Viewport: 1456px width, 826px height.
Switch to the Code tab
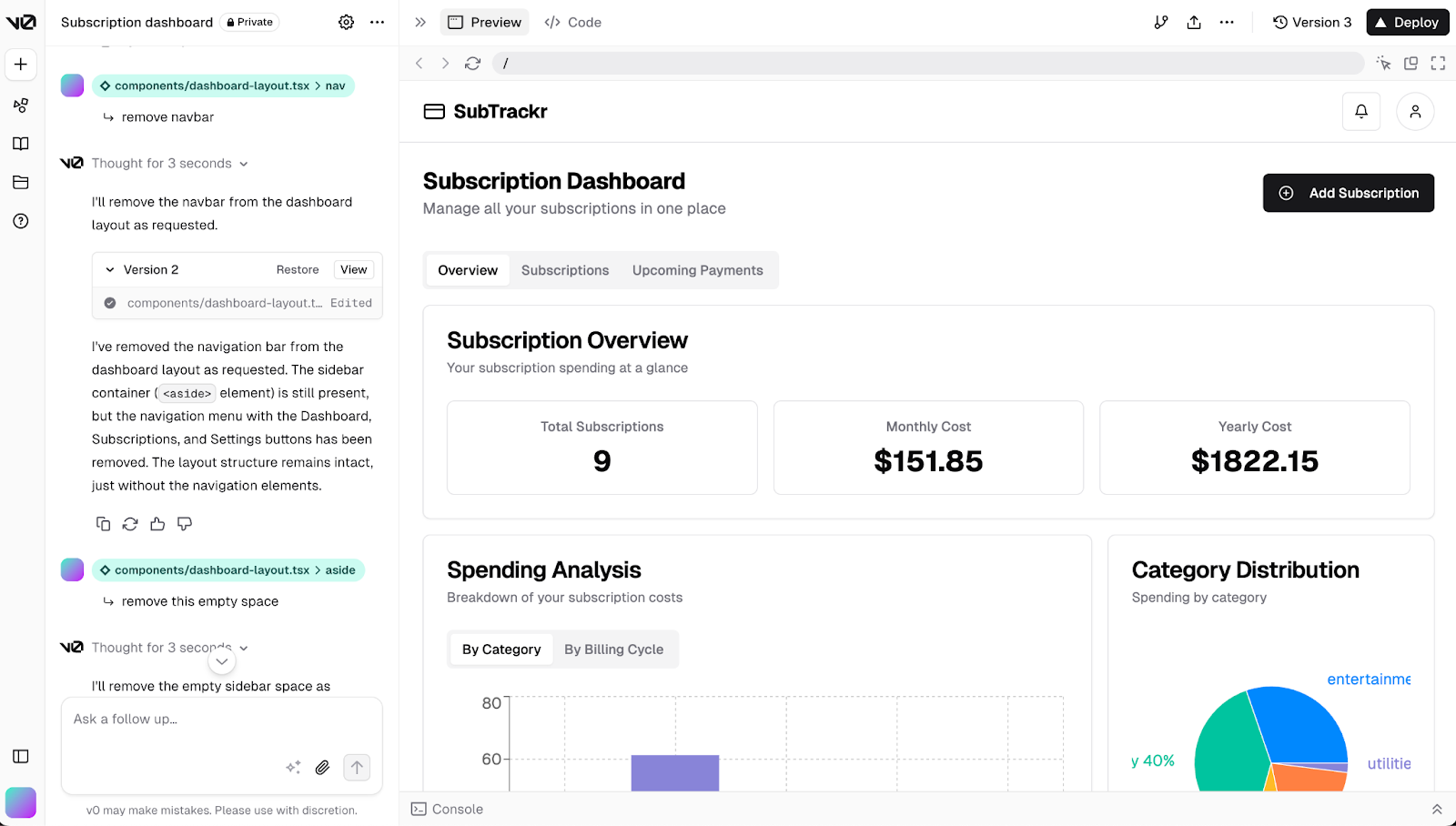[572, 22]
